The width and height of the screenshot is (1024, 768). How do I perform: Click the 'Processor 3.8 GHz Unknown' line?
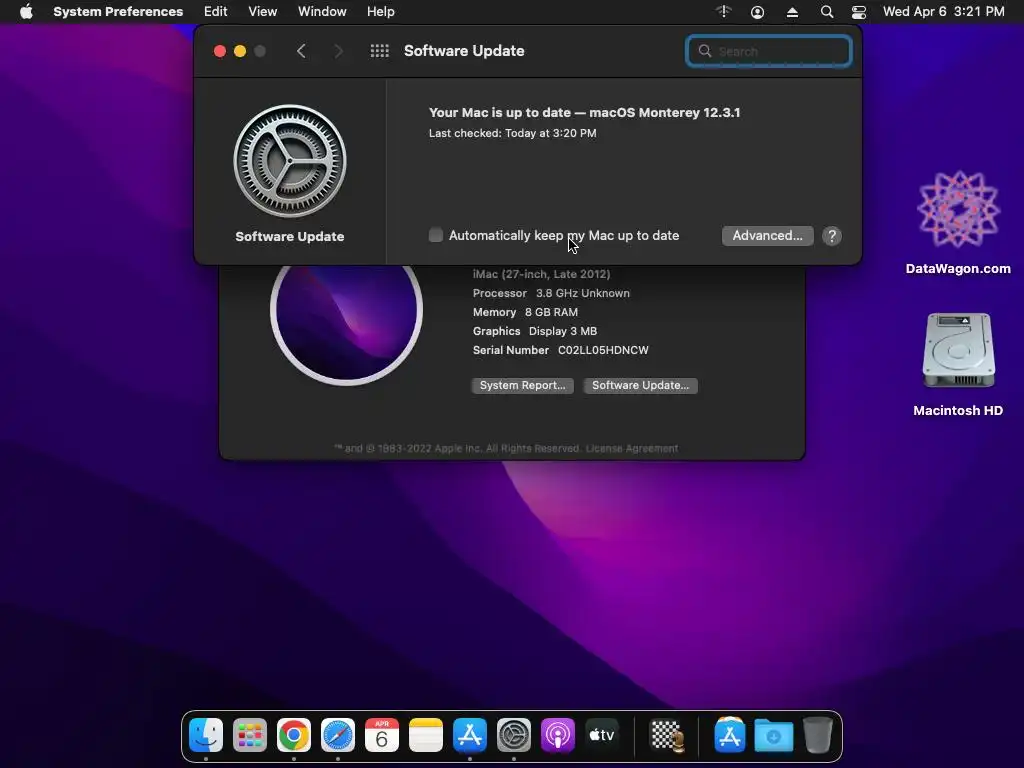551,293
